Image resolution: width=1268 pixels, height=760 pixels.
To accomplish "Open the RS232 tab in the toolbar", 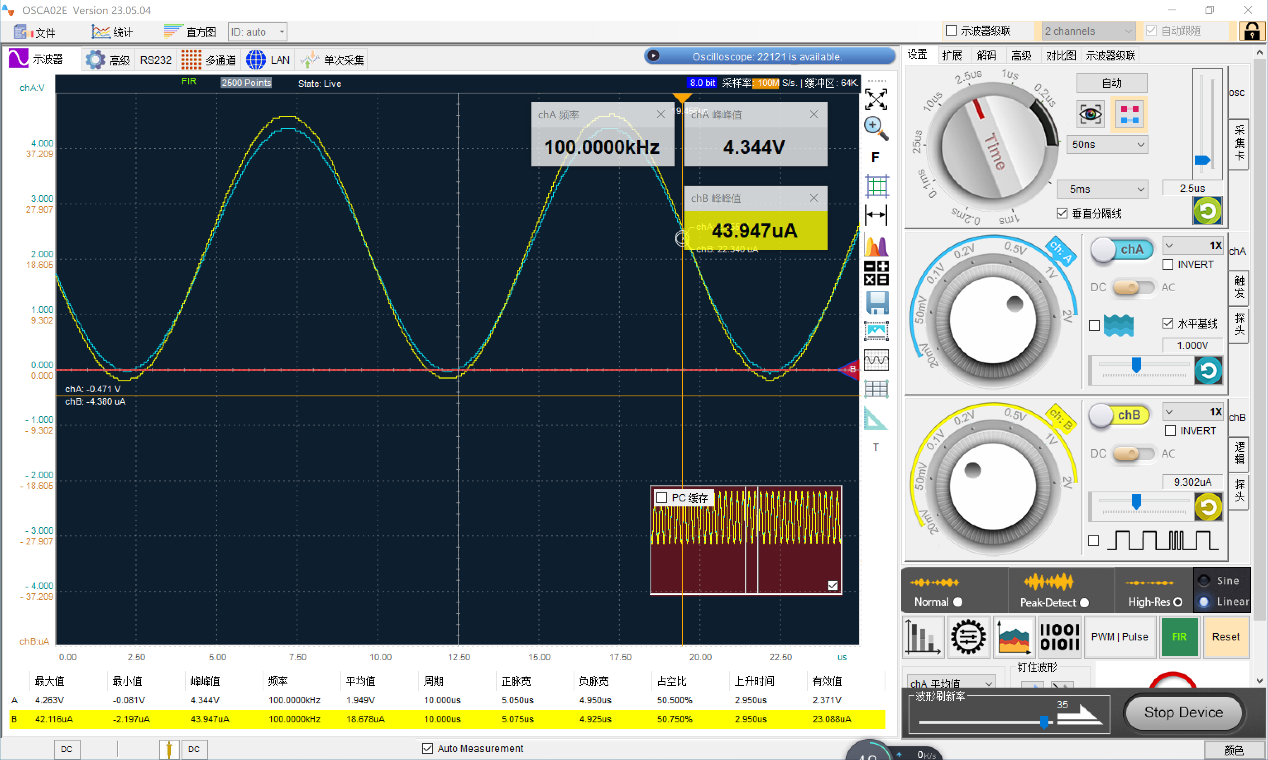I will coord(155,60).
